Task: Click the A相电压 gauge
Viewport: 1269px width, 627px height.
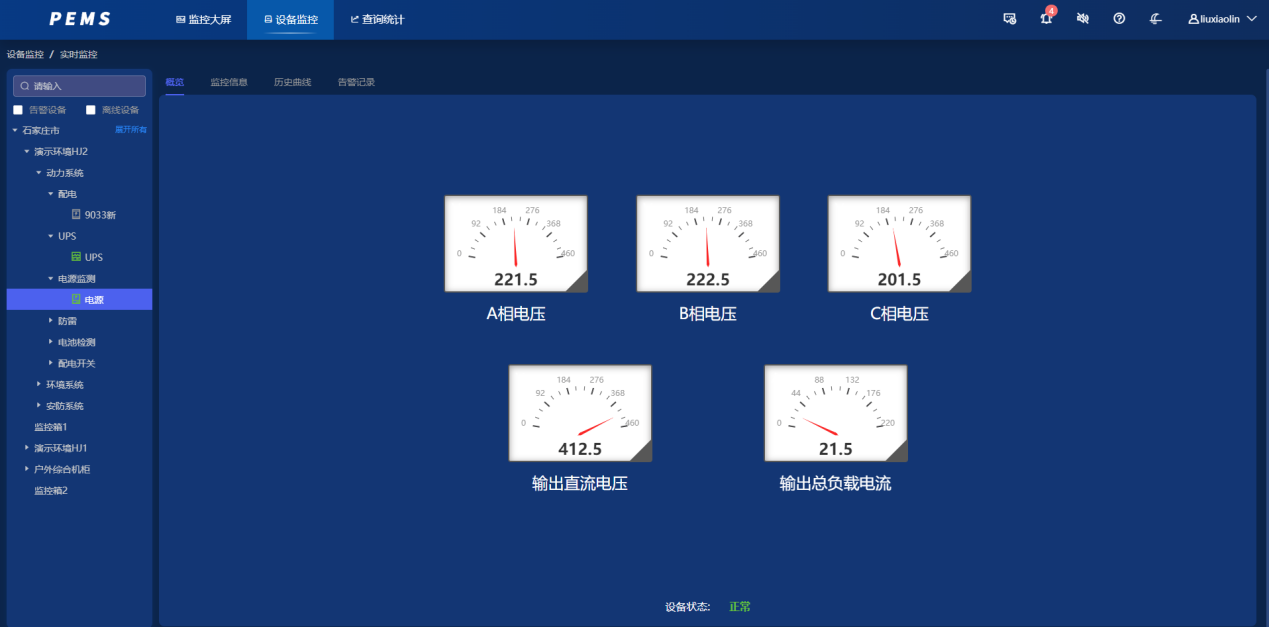Action: tap(515, 244)
